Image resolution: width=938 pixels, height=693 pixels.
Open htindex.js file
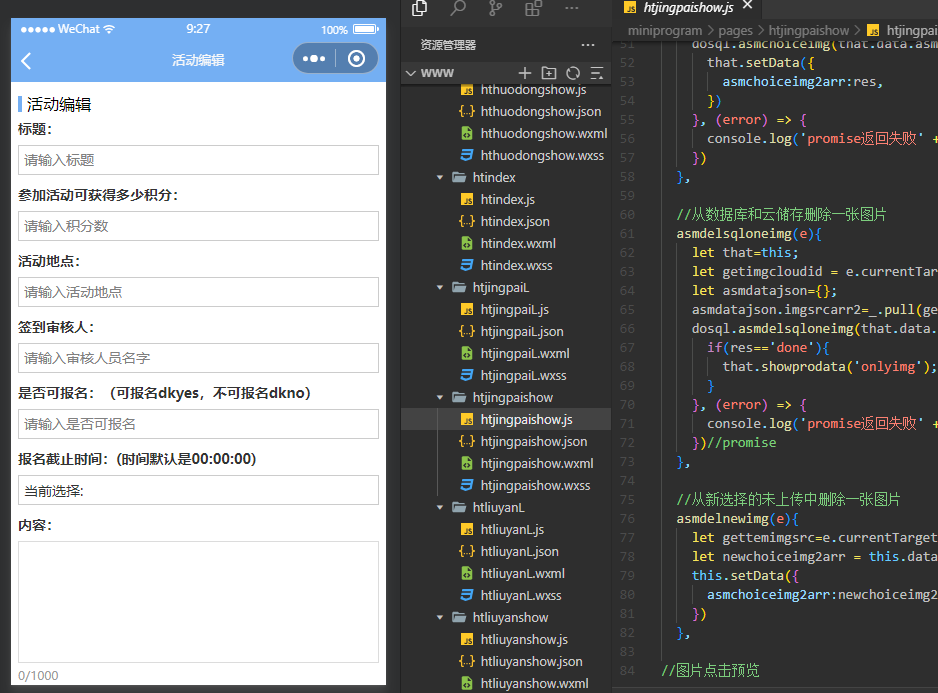[506, 199]
